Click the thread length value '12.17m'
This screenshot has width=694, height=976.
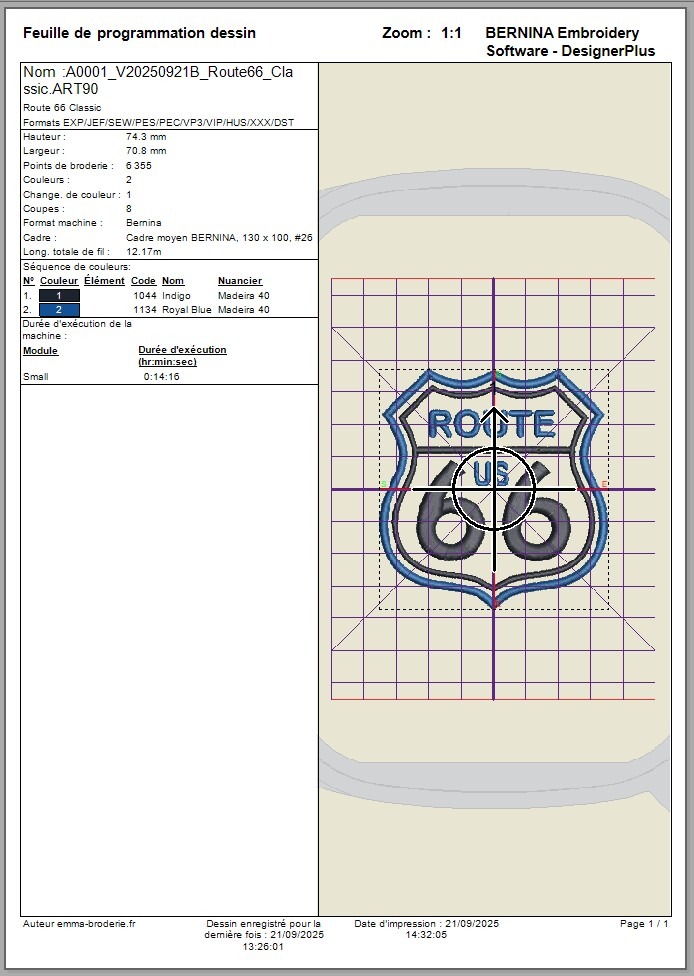pyautogui.click(x=144, y=252)
